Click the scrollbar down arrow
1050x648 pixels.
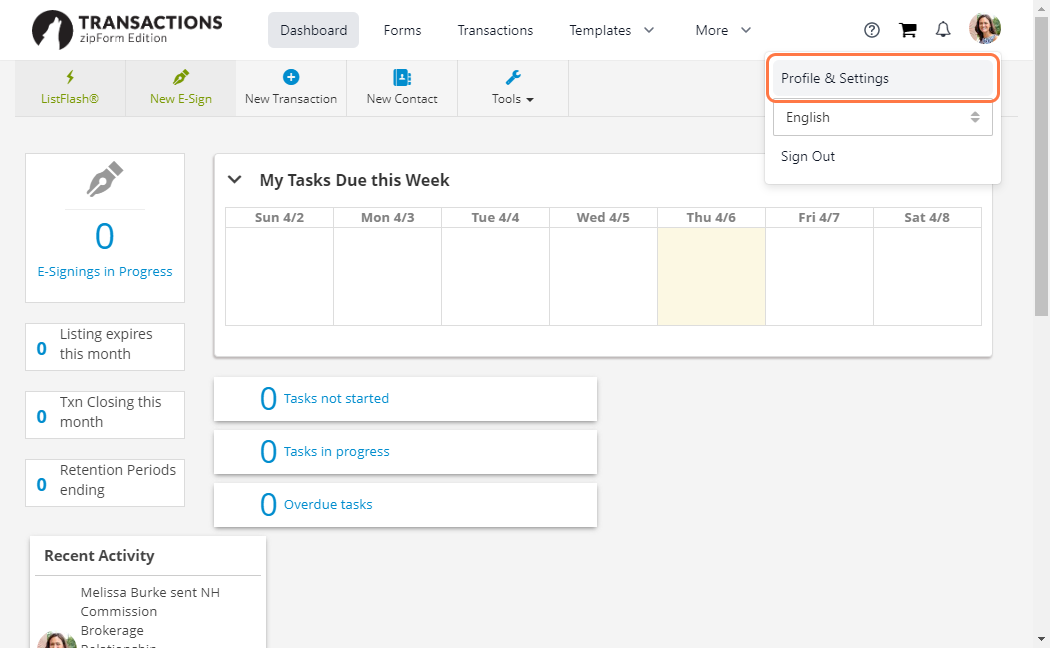tap(1041, 639)
